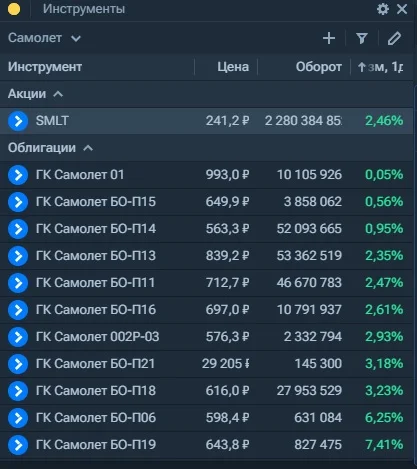Screen dimensions: 417x469
Task: Select ГК Самолет БО-П14 bond name
Action: tap(96, 229)
